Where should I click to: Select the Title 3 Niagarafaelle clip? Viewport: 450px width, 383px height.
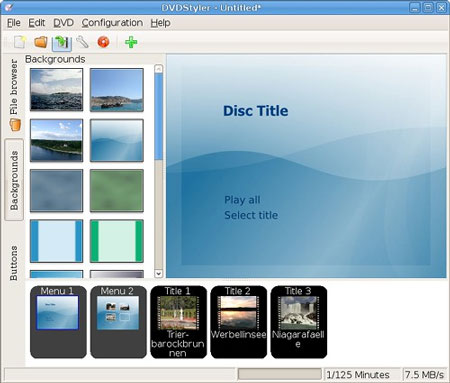click(x=299, y=322)
